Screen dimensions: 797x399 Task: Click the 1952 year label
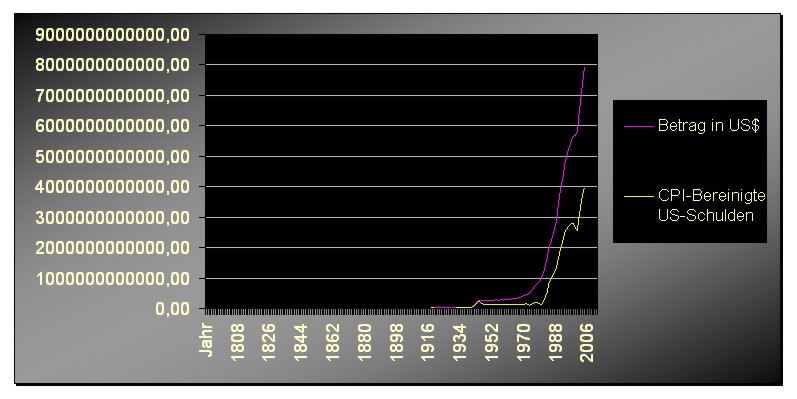point(492,342)
